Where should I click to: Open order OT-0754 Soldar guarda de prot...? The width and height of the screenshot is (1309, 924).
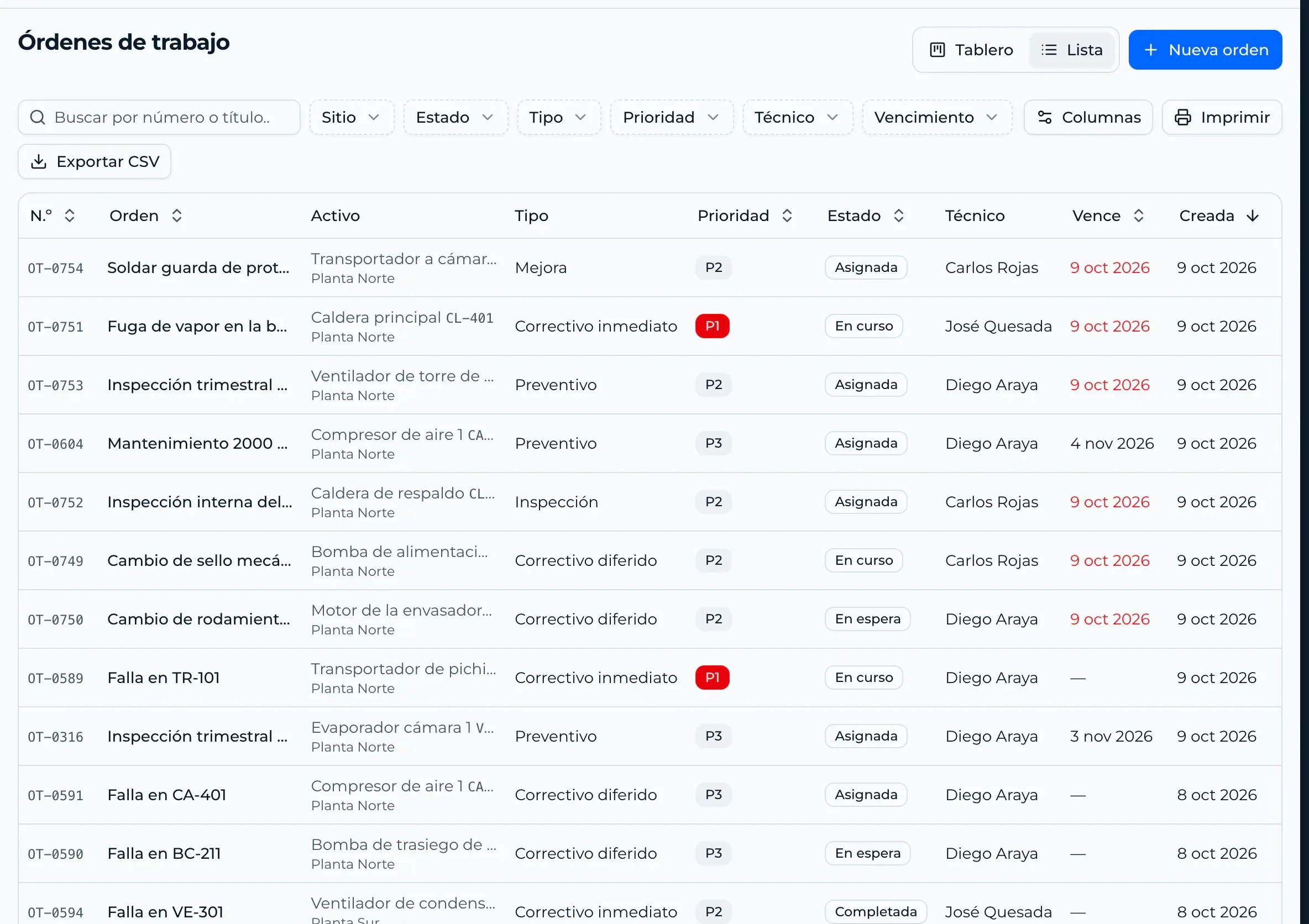[198, 268]
